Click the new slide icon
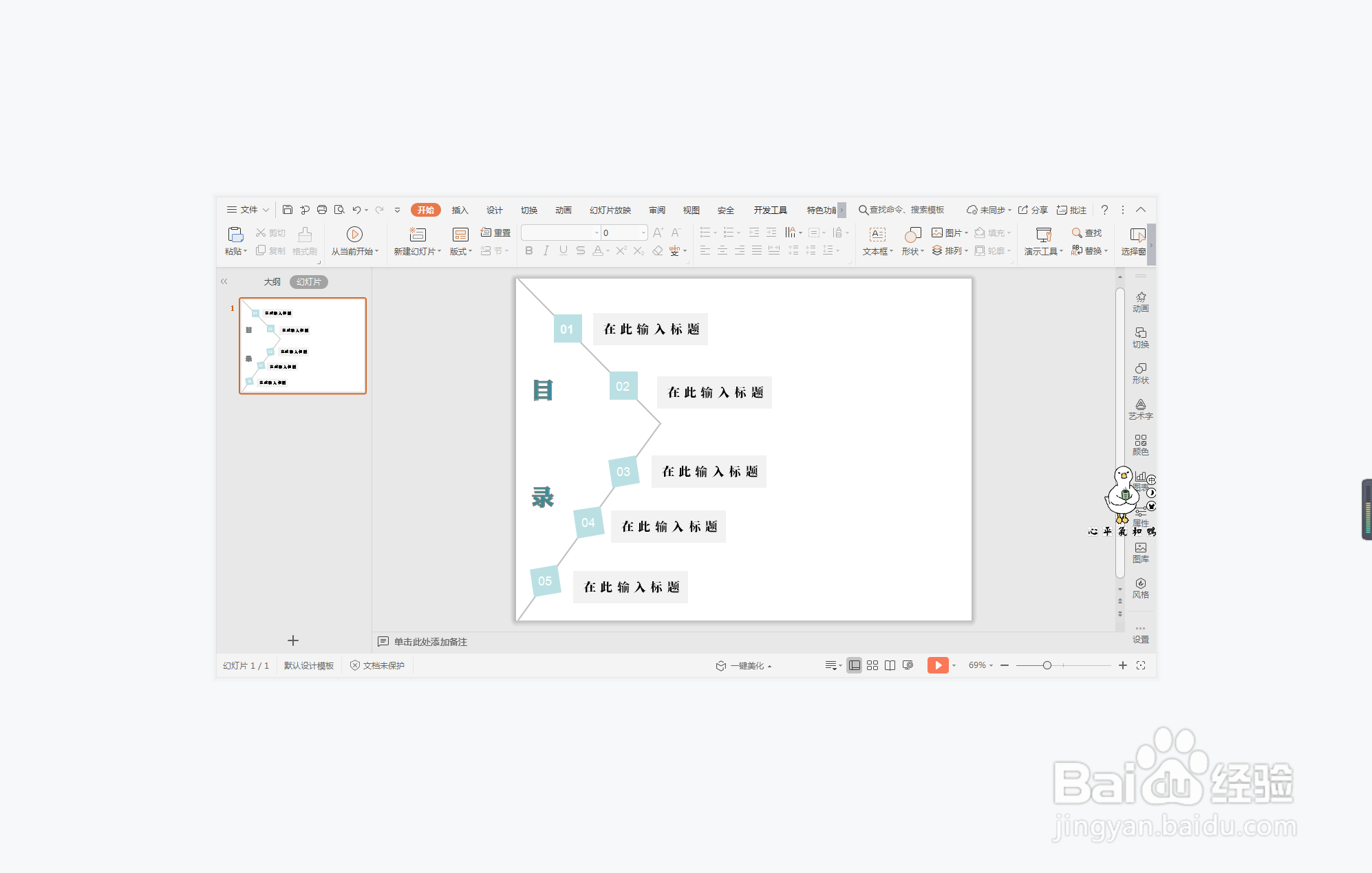The image size is (1372, 873). click(417, 235)
